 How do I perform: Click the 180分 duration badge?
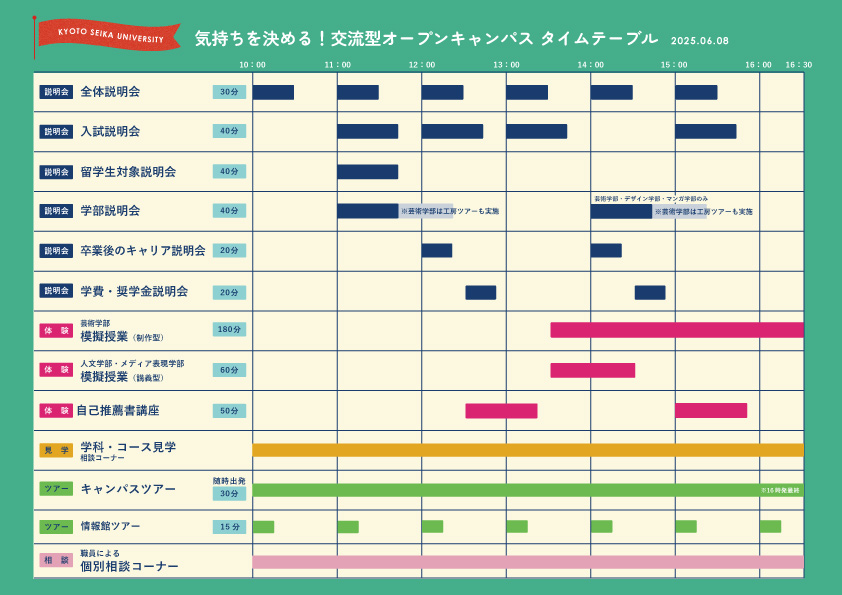229,329
